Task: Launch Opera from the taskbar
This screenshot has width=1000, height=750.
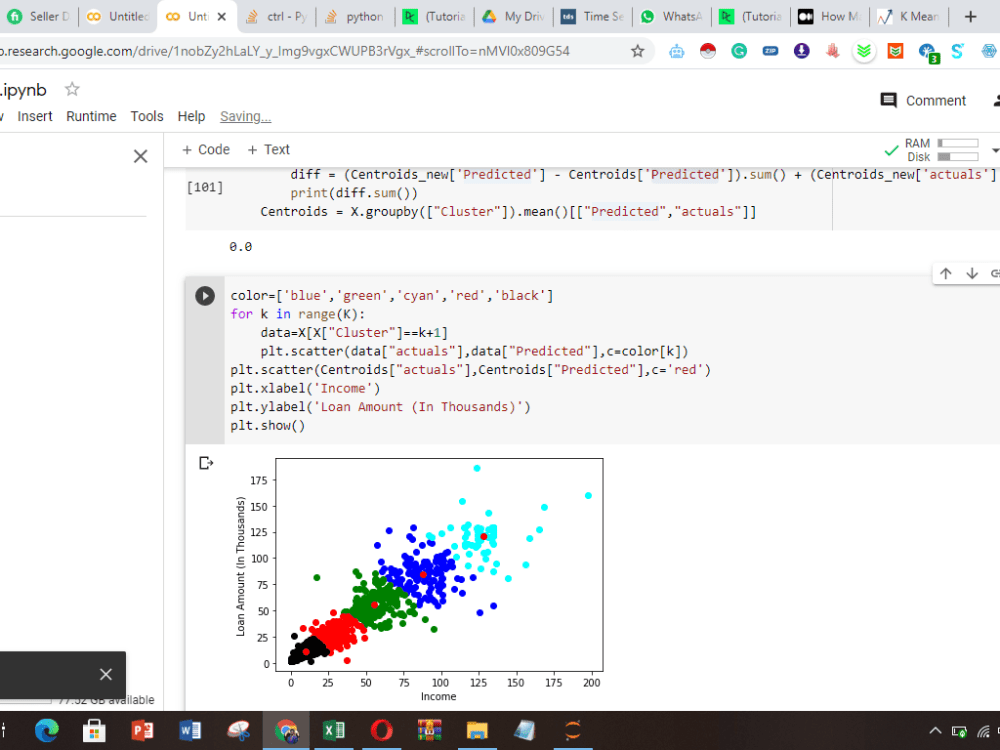Action: pos(381,730)
